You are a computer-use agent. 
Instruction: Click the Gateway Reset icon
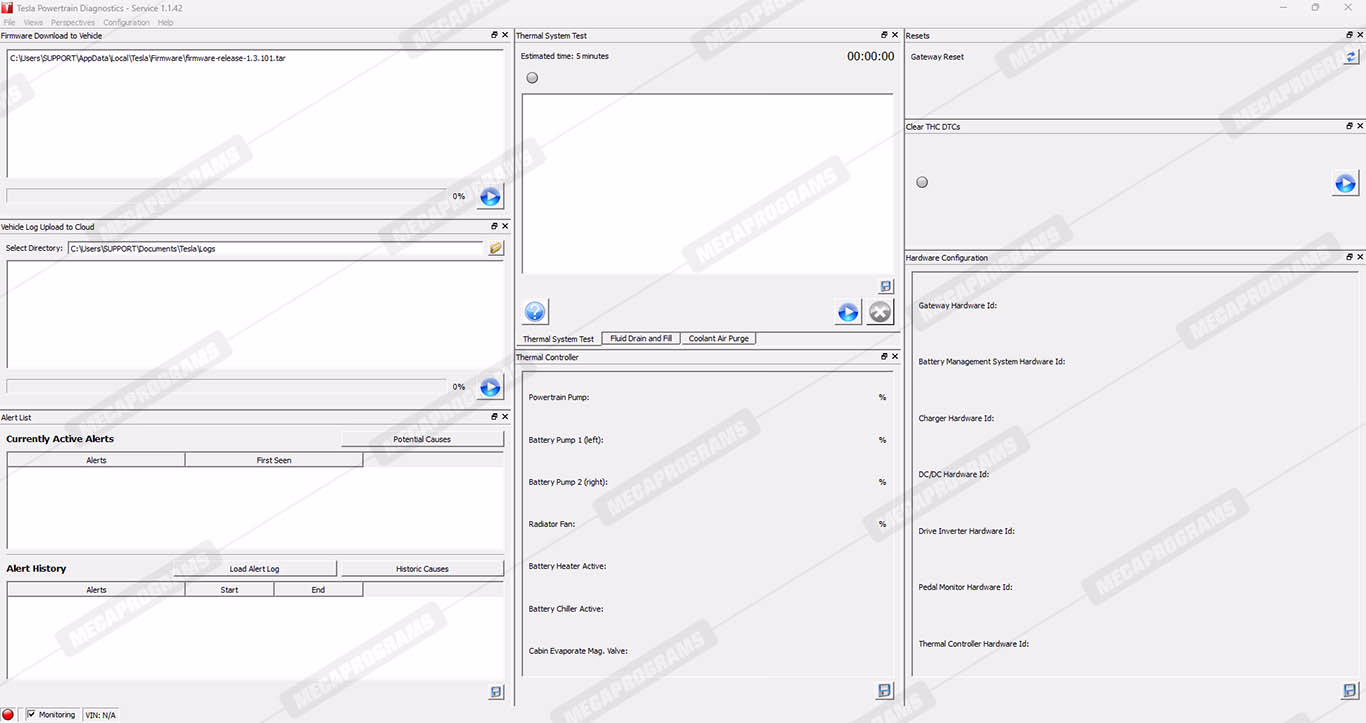1351,57
